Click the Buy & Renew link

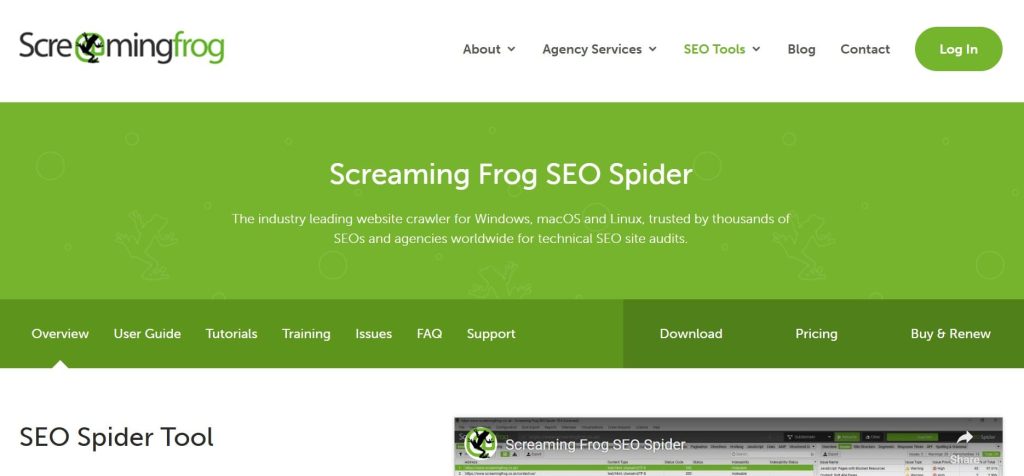coord(950,334)
